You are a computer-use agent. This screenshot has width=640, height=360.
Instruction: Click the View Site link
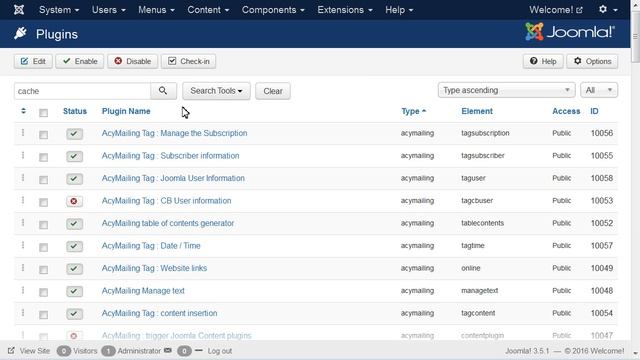[x=29, y=351]
